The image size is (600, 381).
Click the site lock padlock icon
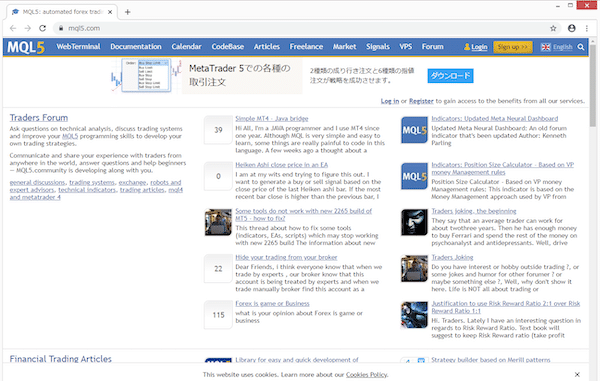61,28
